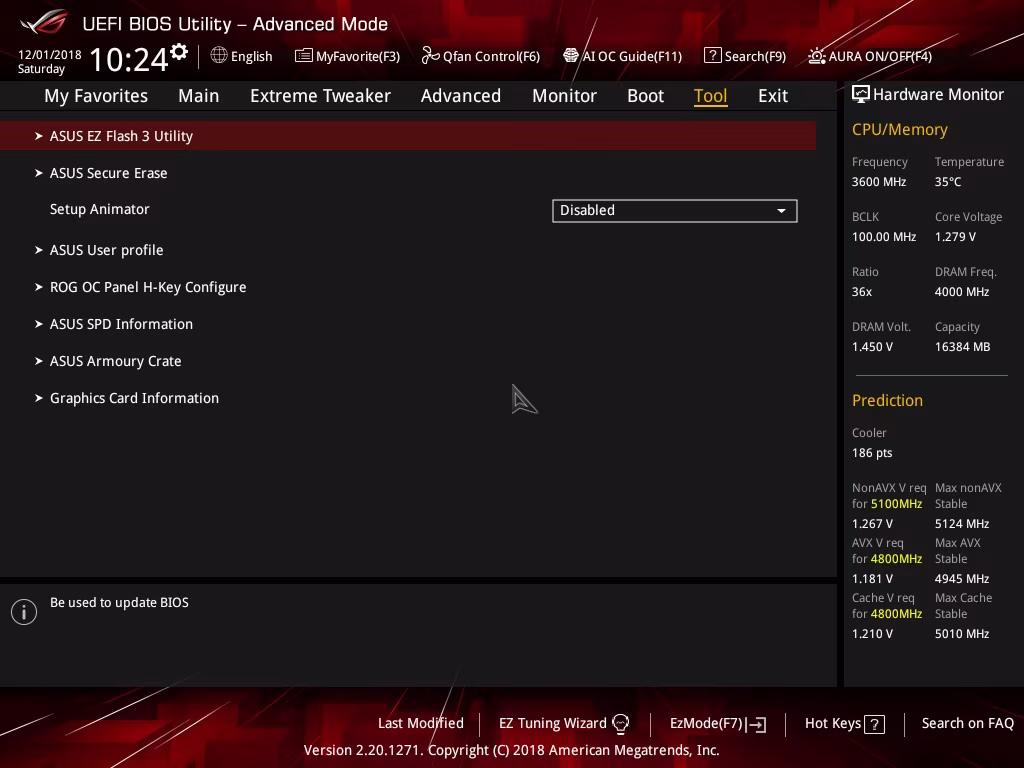
Task: Click the 16384 MB capacity value
Action: tap(962, 347)
